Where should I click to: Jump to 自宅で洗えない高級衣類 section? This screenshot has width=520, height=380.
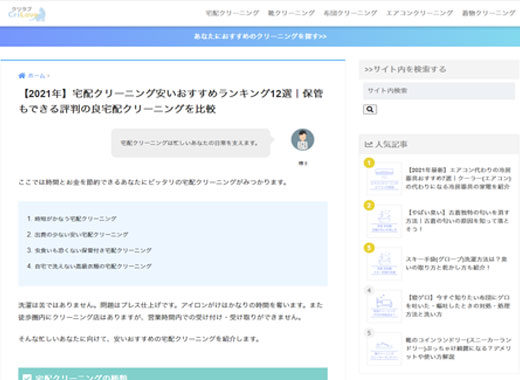pos(93,266)
